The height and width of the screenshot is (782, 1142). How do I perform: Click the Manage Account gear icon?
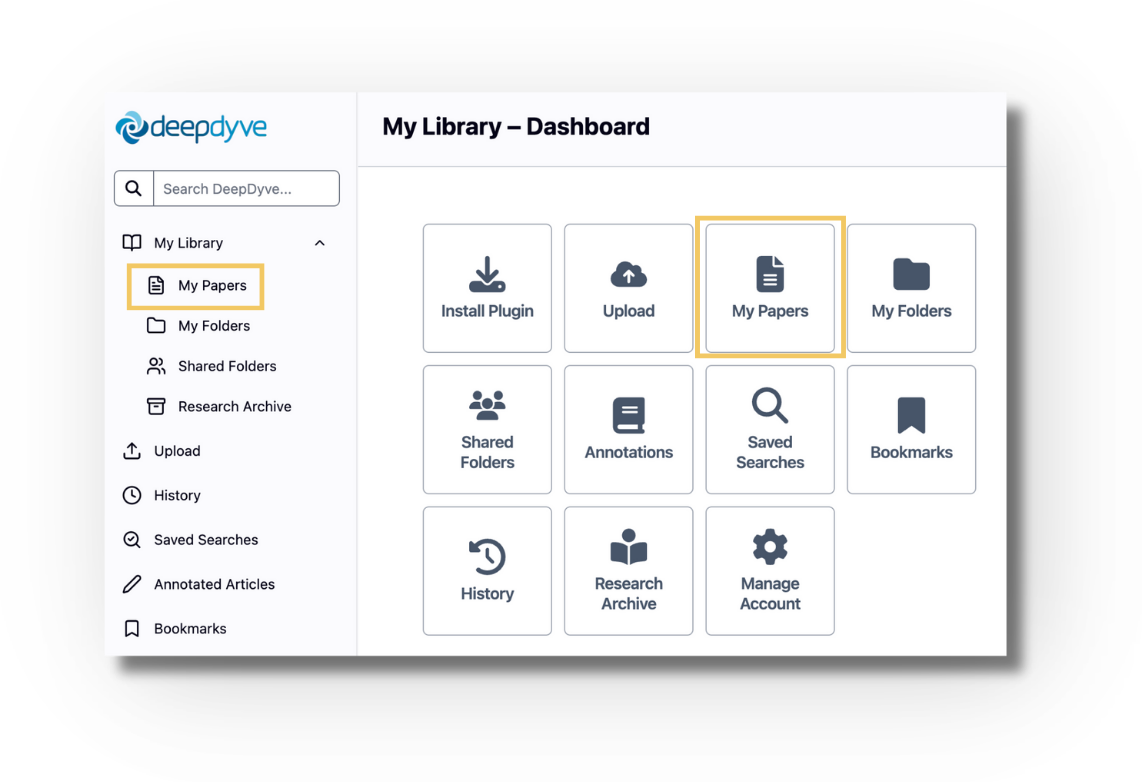pyautogui.click(x=770, y=546)
